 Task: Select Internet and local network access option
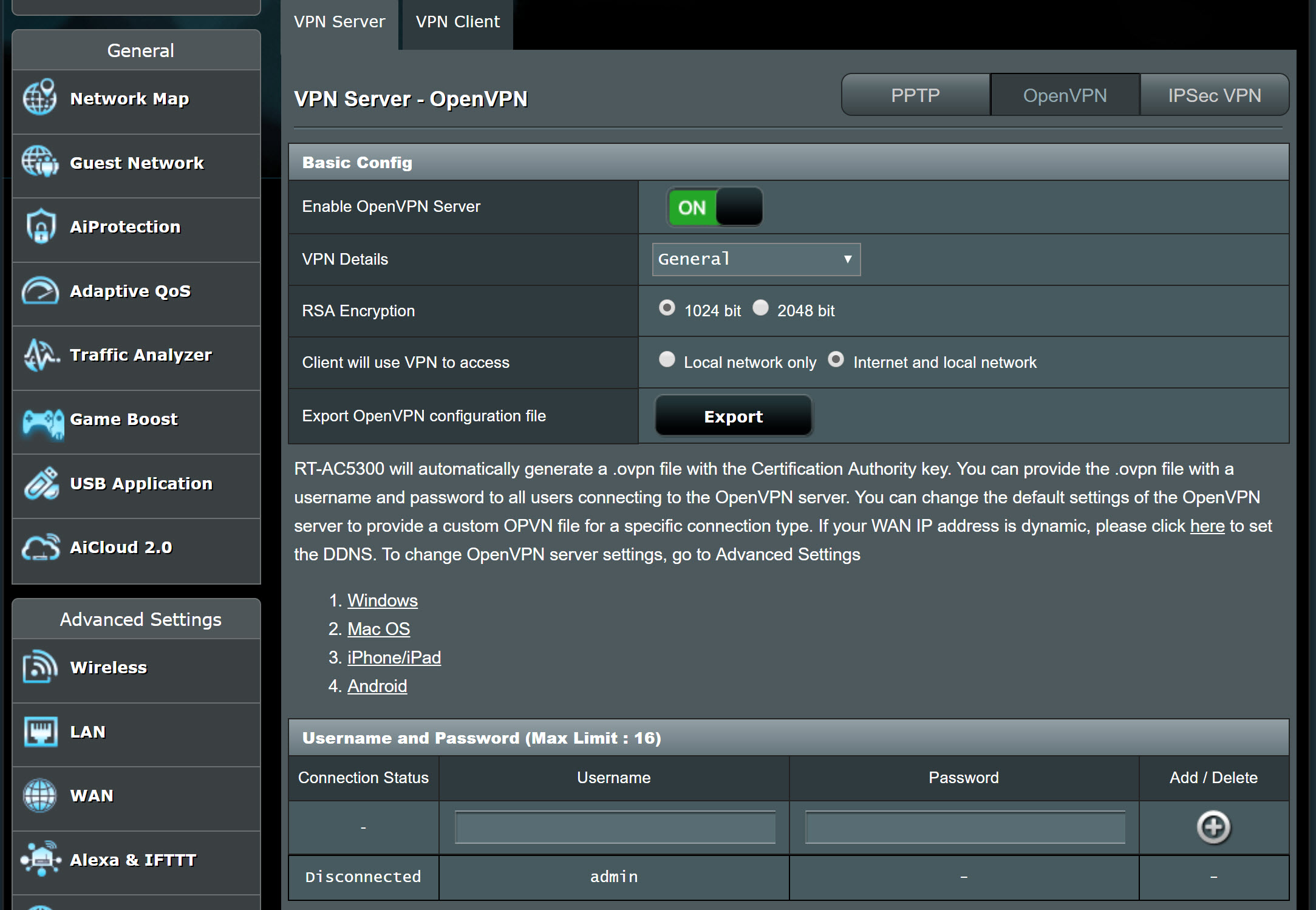pyautogui.click(x=836, y=362)
